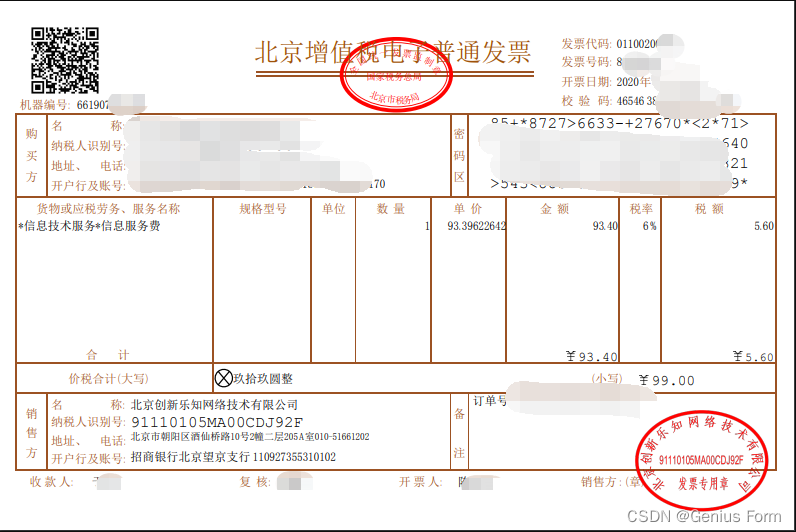Click the bank account 招商银行北京望京支行
Viewport: 796px width, 532px height.
(190, 457)
